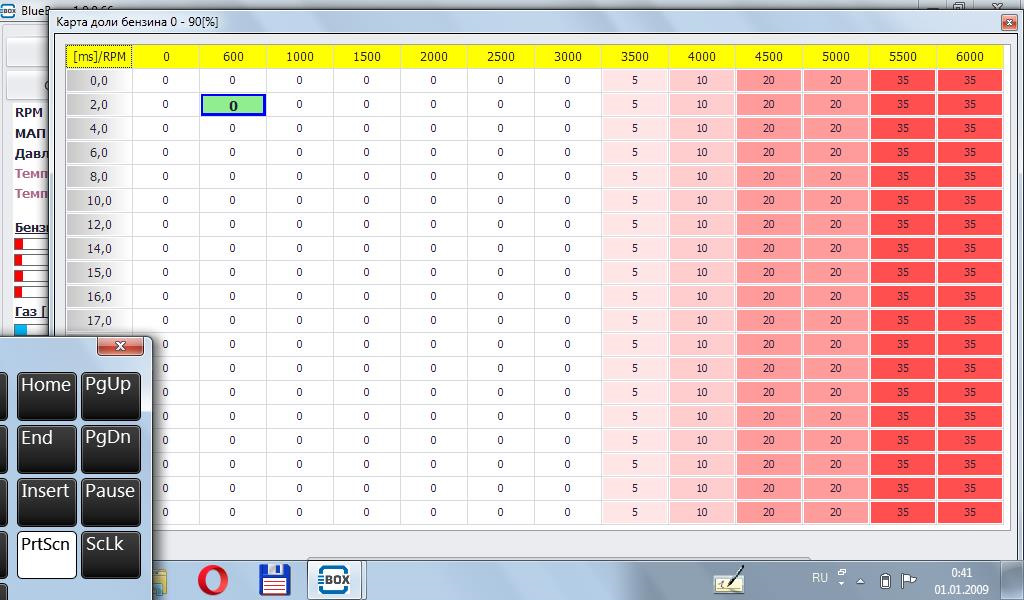Select the 2000 RPM column header
This screenshot has height=600, width=1024.
coord(434,57)
